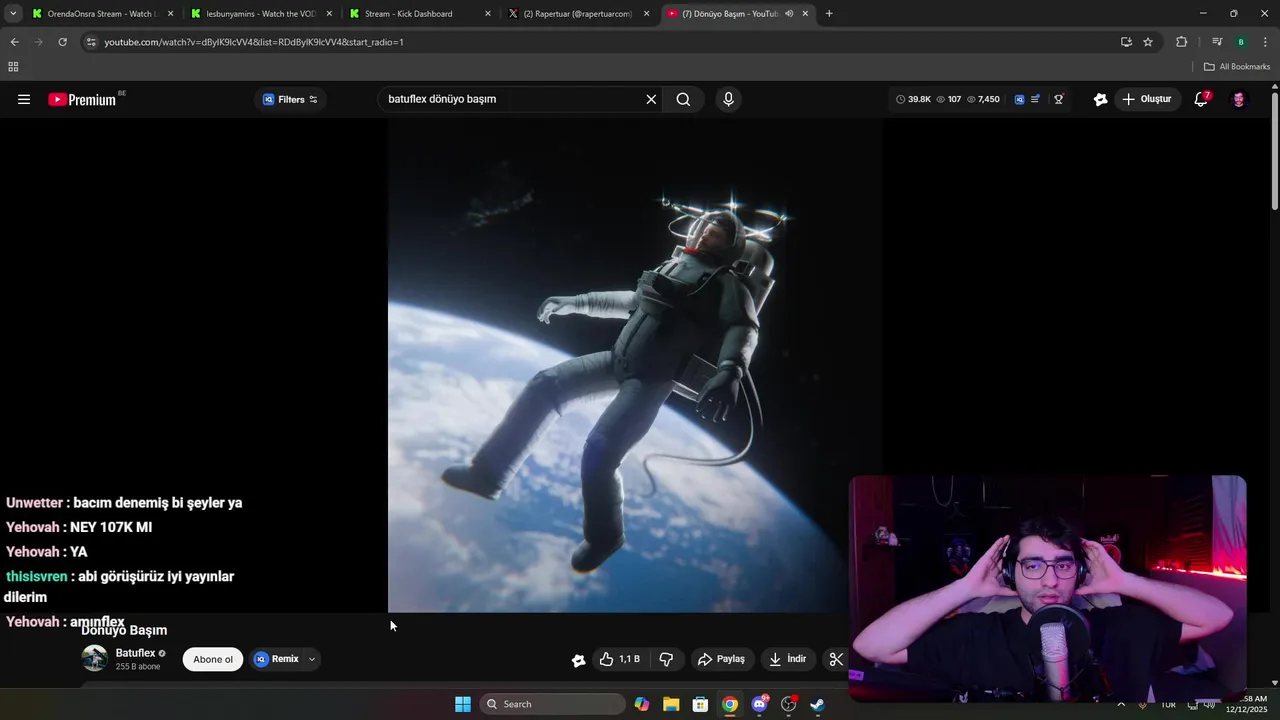Clear the search box with the X

click(651, 99)
